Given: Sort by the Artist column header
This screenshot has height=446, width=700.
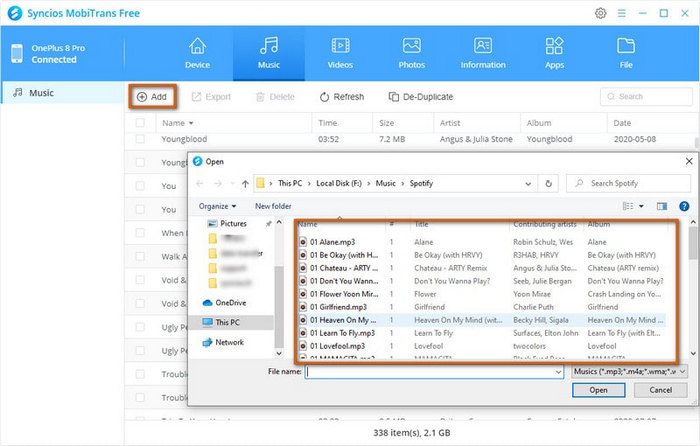Looking at the screenshot, I should [450, 123].
